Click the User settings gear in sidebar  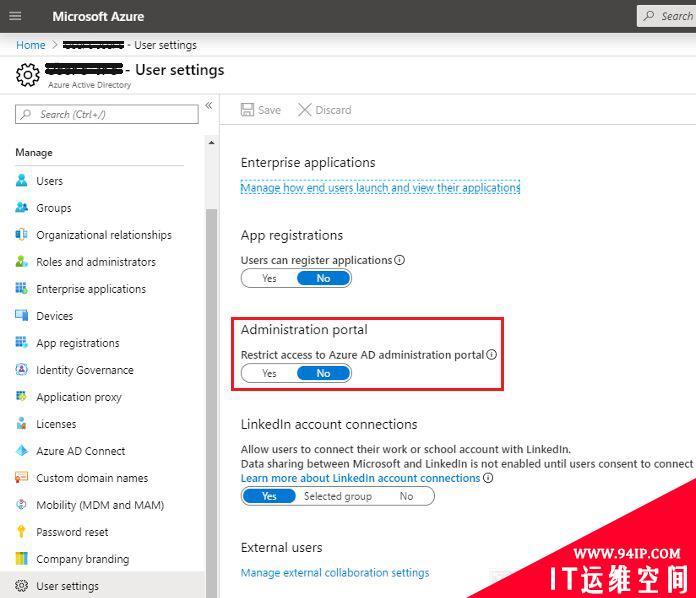pos(21,586)
